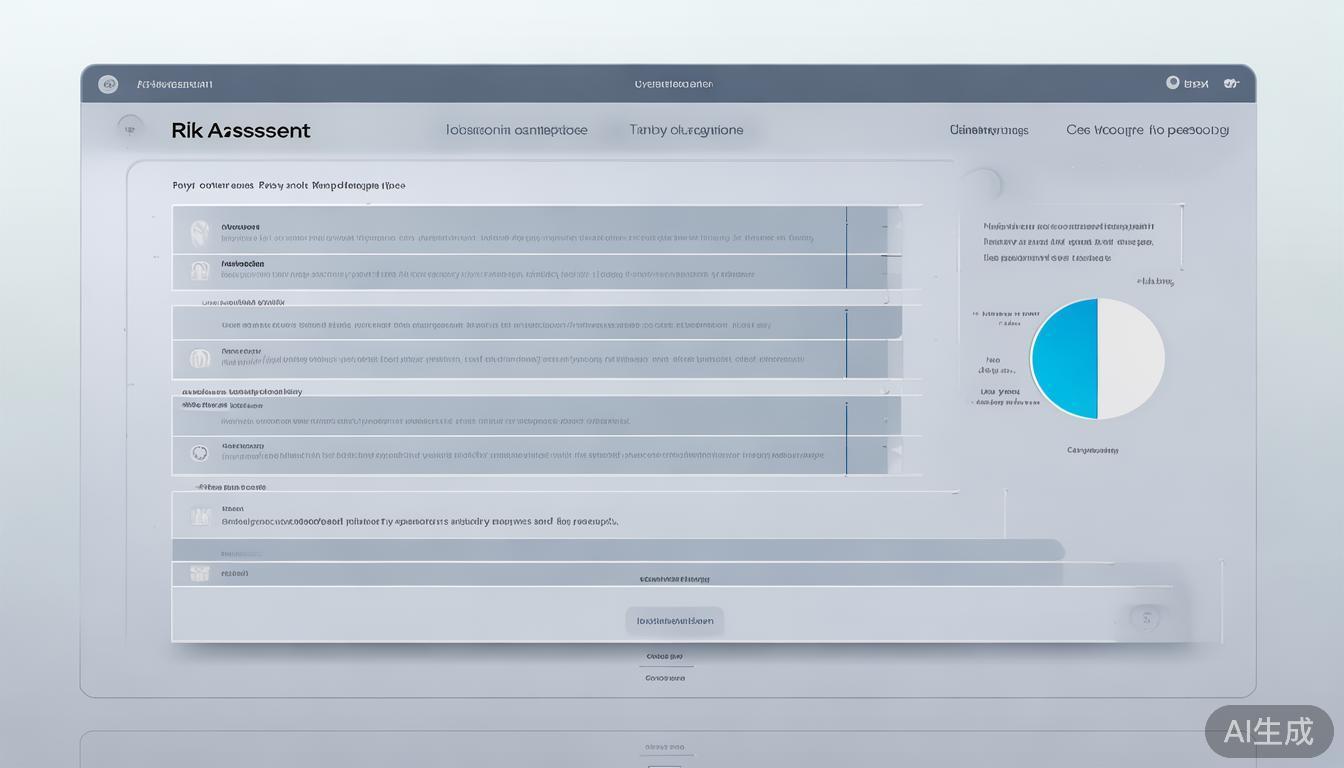Click the icon in the fourth list row
The image size is (1344, 768).
coord(199,358)
